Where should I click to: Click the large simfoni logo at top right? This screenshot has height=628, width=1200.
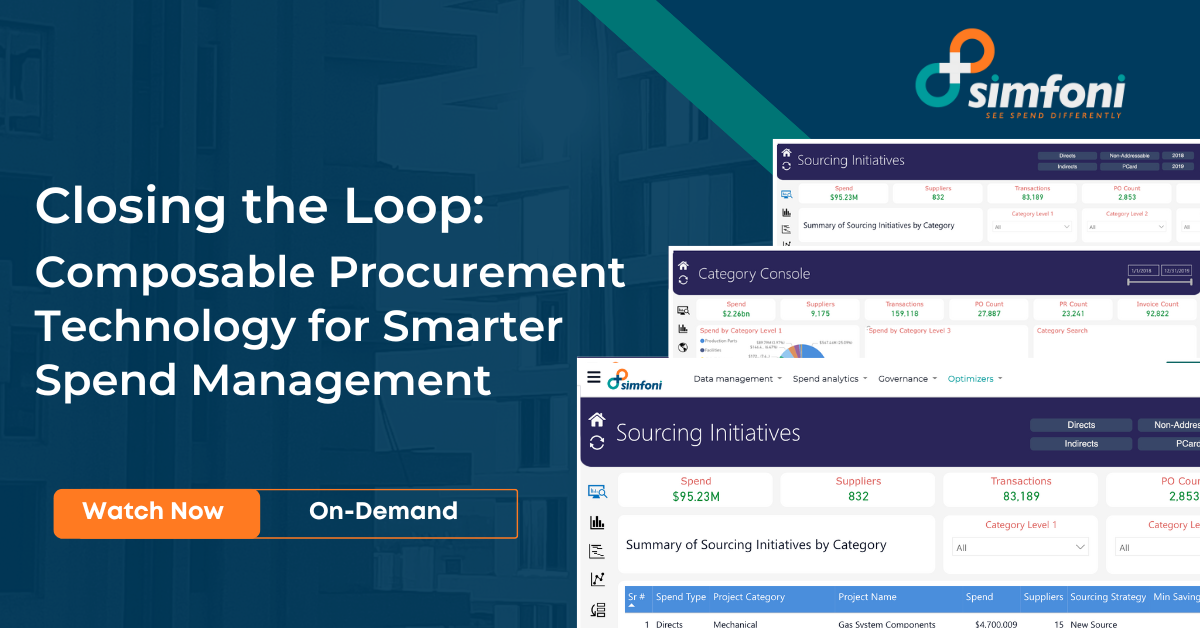pos(1019,77)
